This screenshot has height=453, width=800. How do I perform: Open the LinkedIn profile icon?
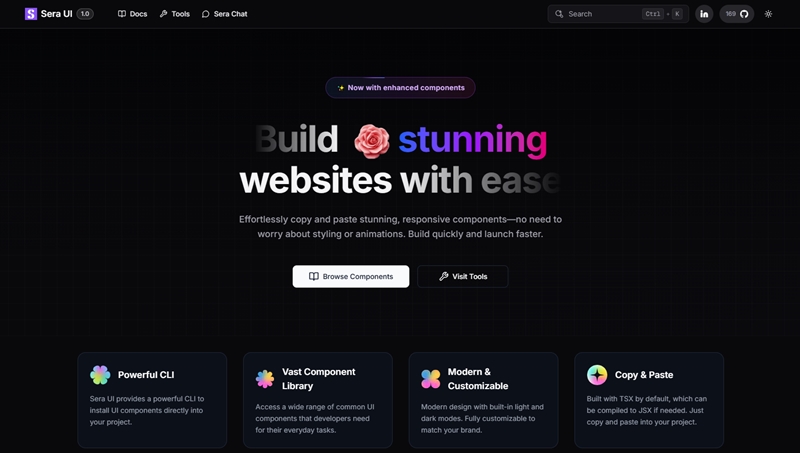click(x=704, y=14)
